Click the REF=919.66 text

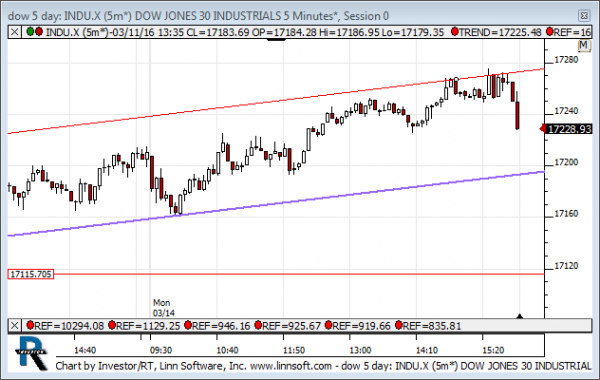pos(362,326)
